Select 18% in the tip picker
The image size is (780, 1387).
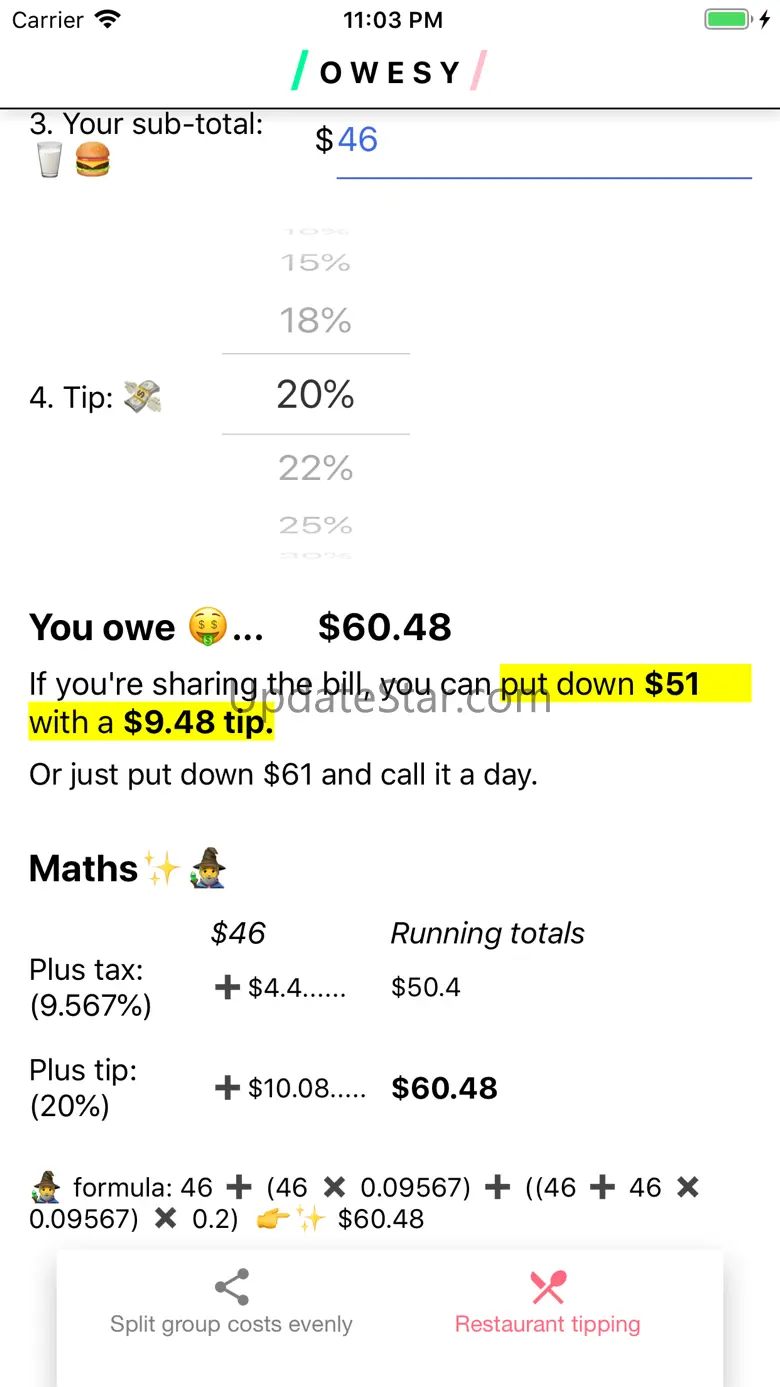pyautogui.click(x=316, y=320)
